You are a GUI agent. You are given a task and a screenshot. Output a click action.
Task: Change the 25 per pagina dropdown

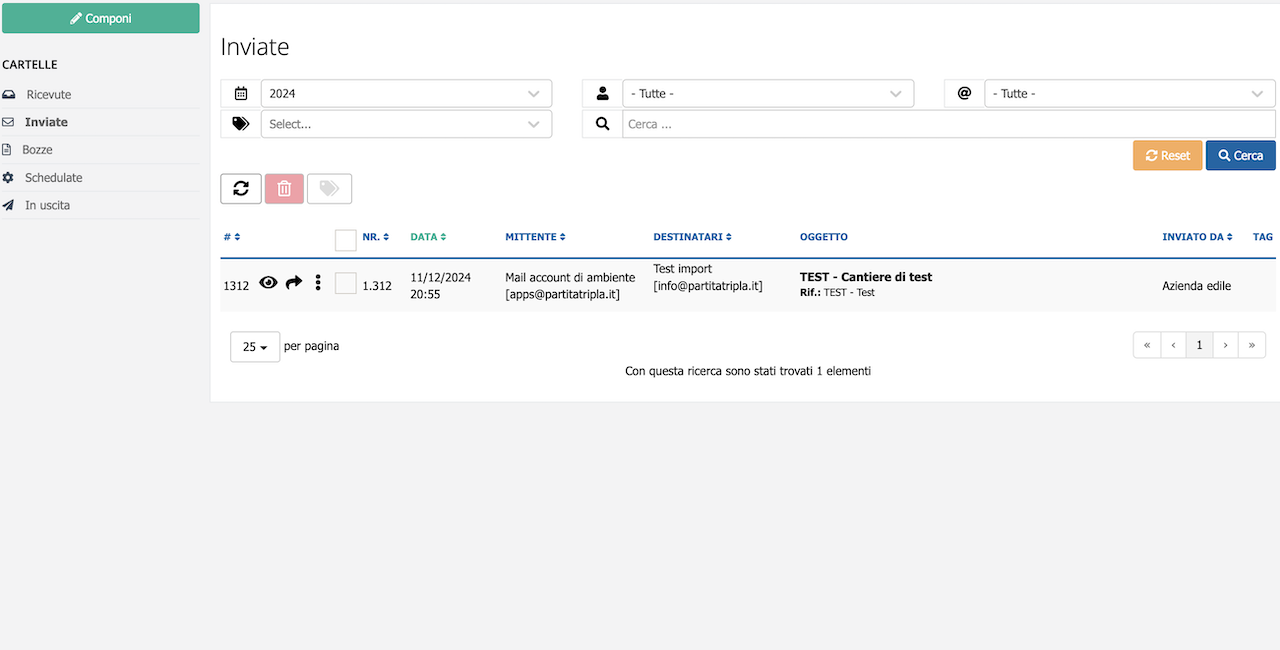coord(255,347)
